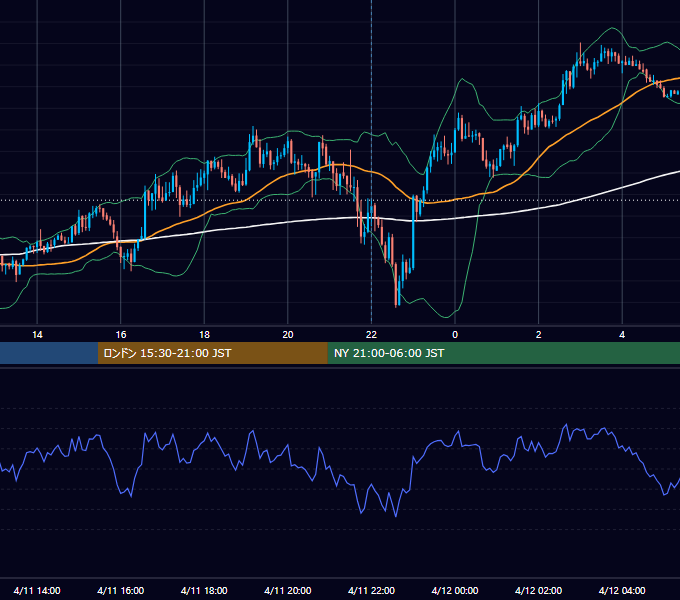
Task: Click the 4/12 02:00 date label
Action: (x=539, y=590)
